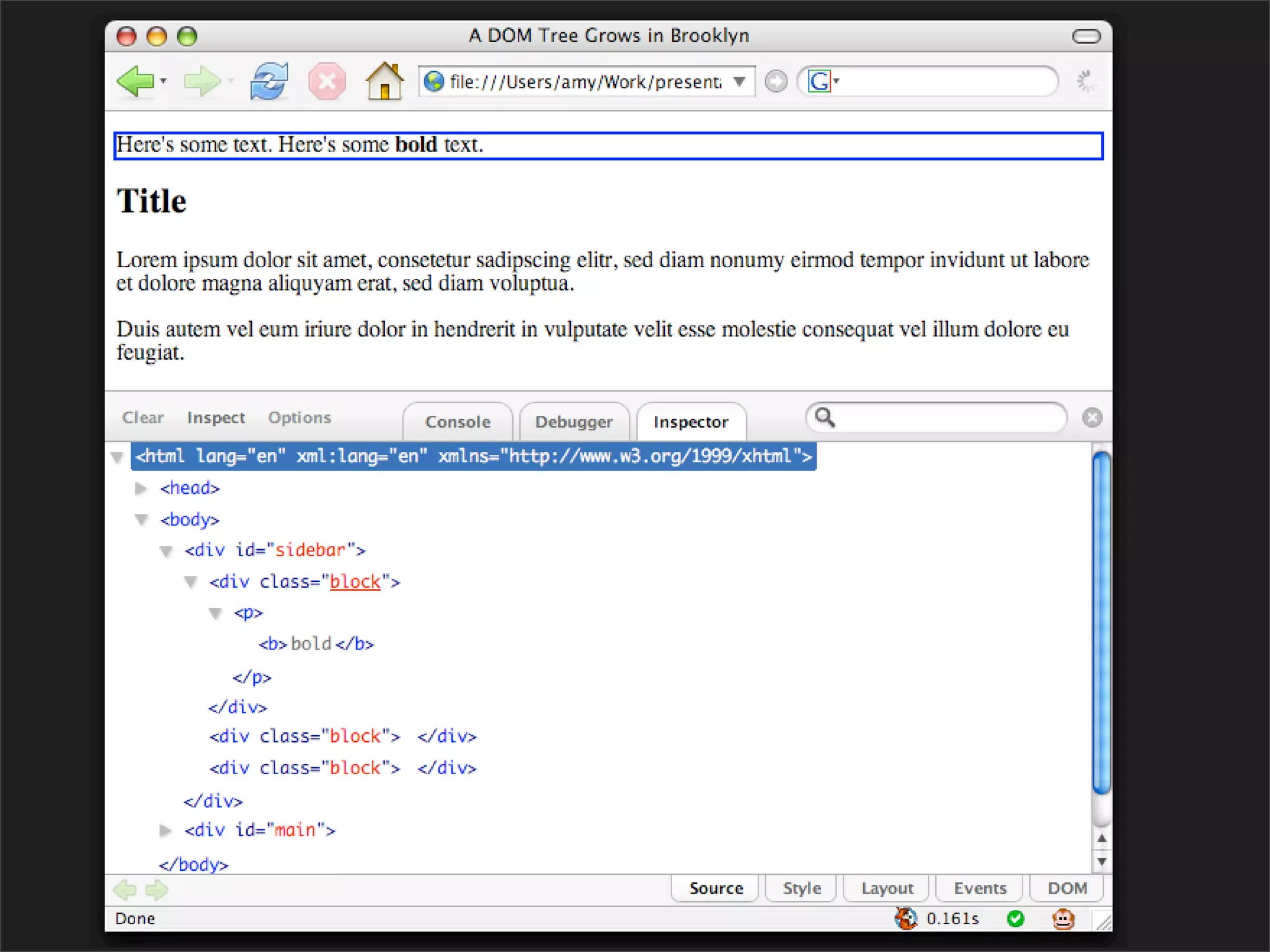Click the Greasemonkey monkey face icon

1063,919
